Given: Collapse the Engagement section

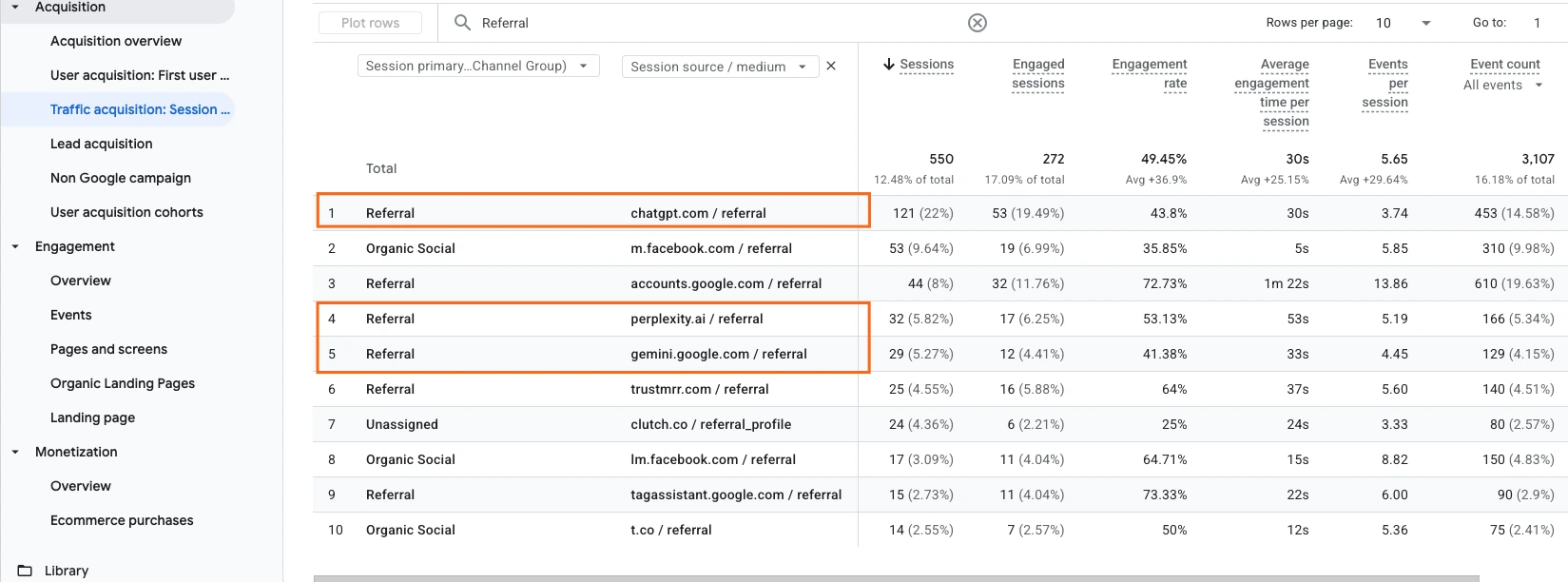Looking at the screenshot, I should (15, 246).
